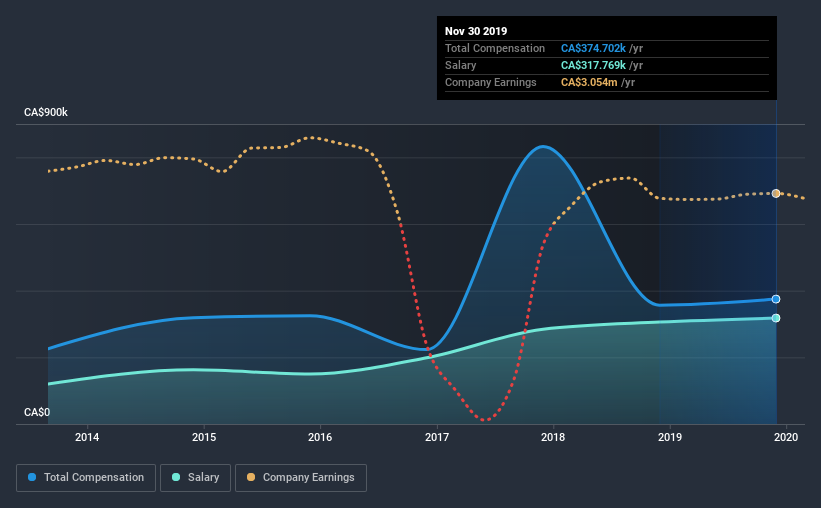Click the 2015 x-axis label
The height and width of the screenshot is (508, 821).
coord(204,437)
